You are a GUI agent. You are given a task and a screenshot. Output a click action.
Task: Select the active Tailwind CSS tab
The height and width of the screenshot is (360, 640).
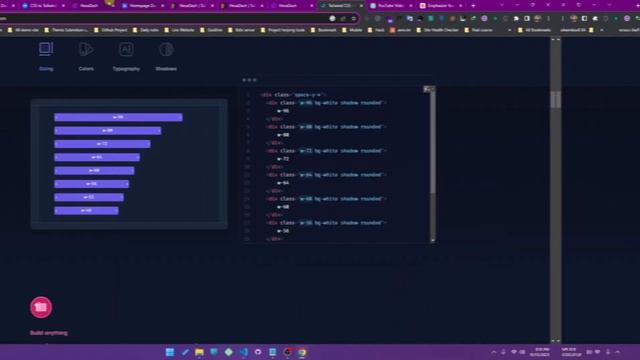(341, 6)
